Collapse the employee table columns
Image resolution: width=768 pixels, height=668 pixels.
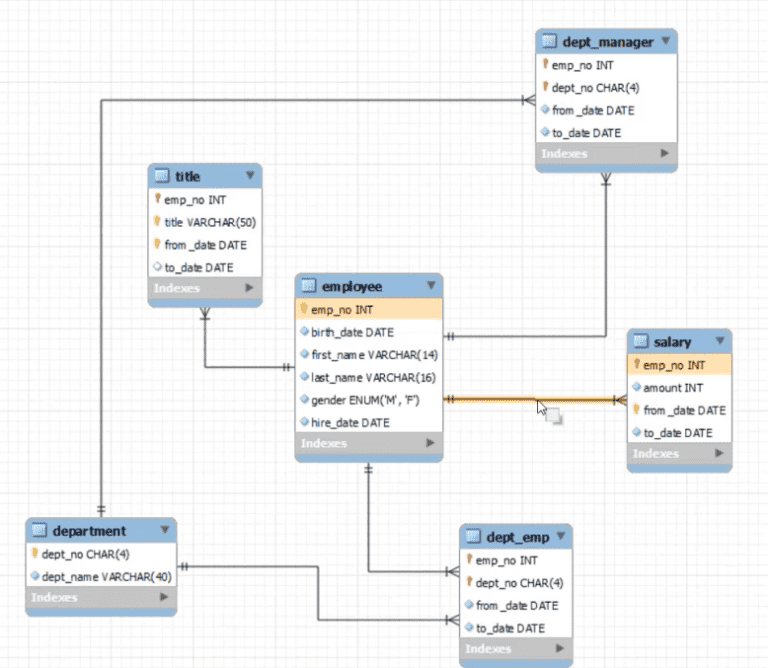431,285
